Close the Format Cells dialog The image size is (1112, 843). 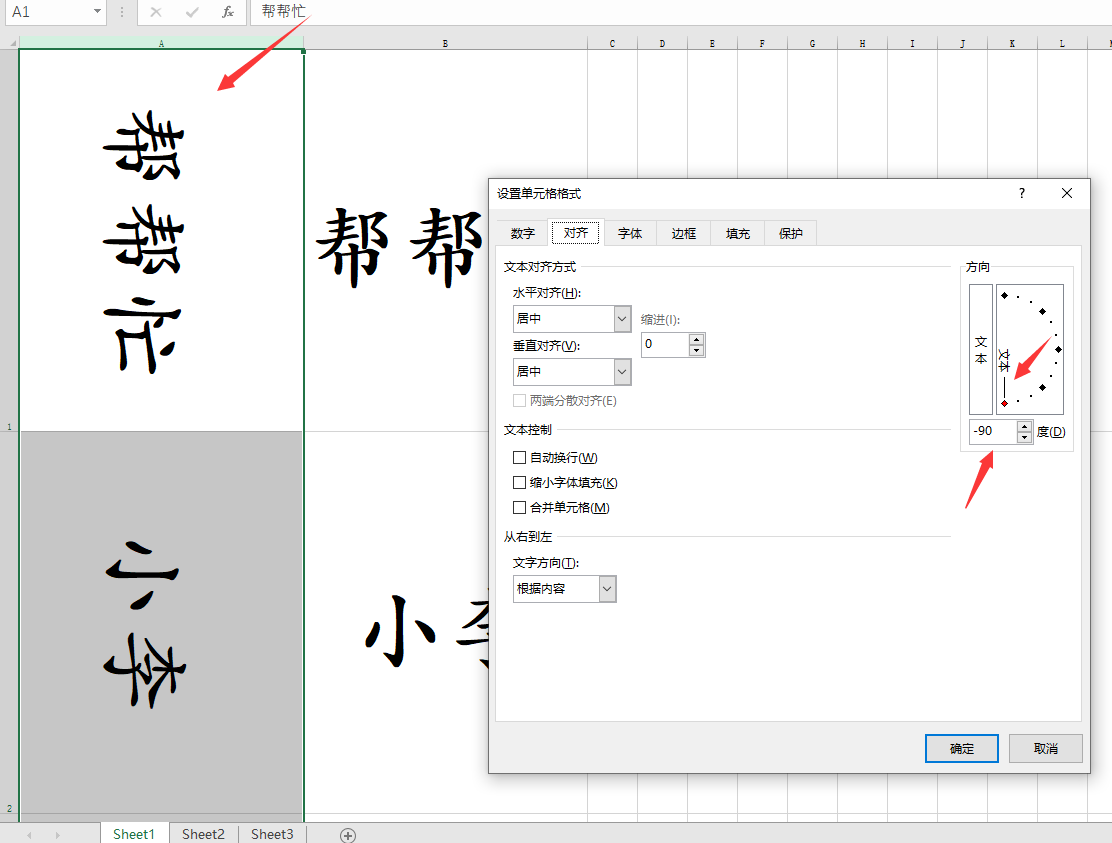(1067, 194)
